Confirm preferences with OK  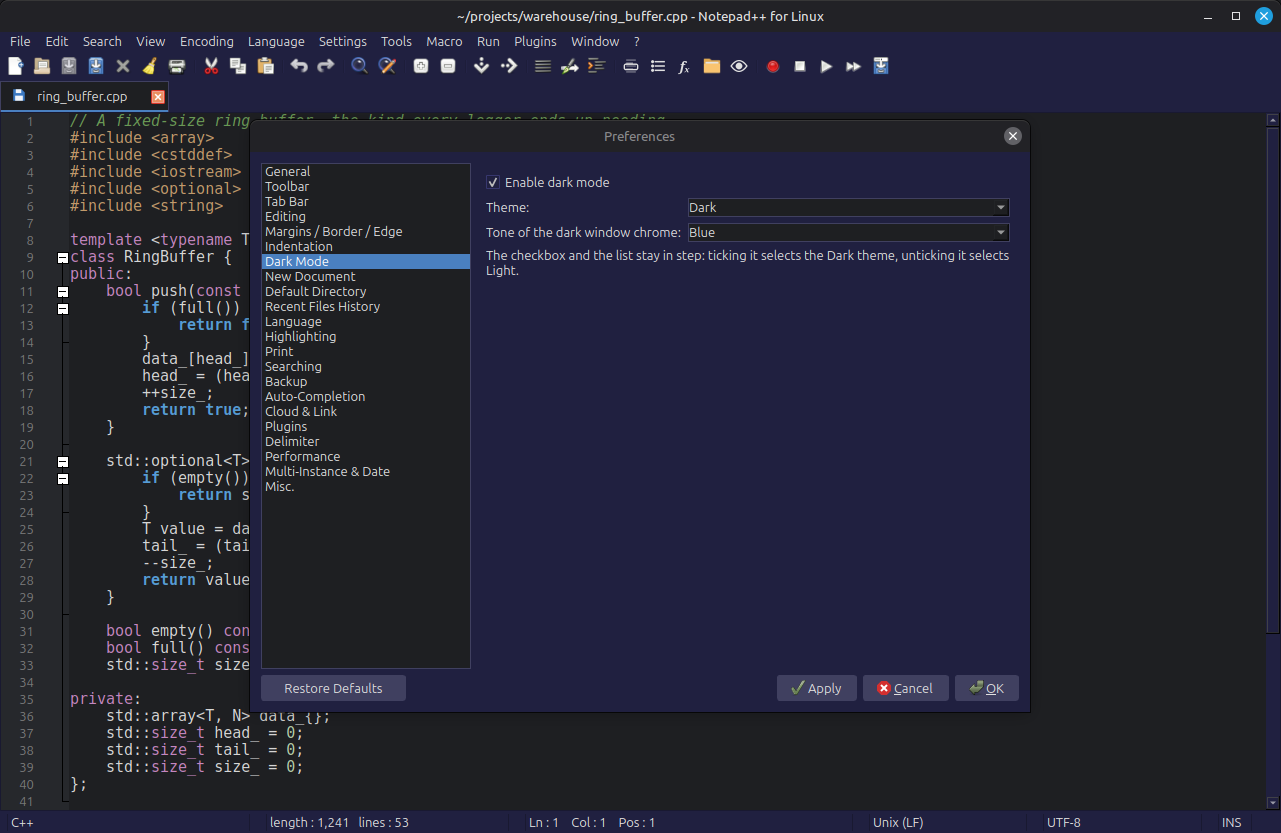coord(987,688)
